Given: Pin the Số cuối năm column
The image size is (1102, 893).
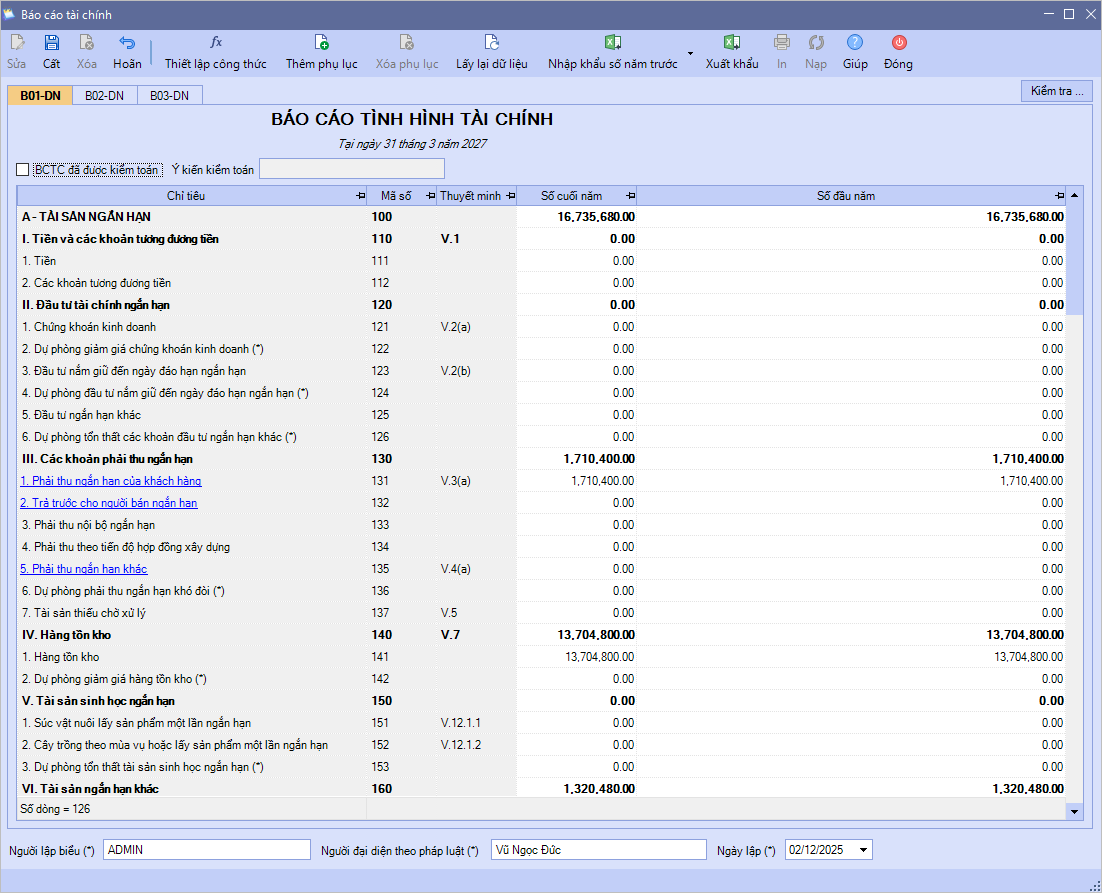Looking at the screenshot, I should click(x=630, y=196).
